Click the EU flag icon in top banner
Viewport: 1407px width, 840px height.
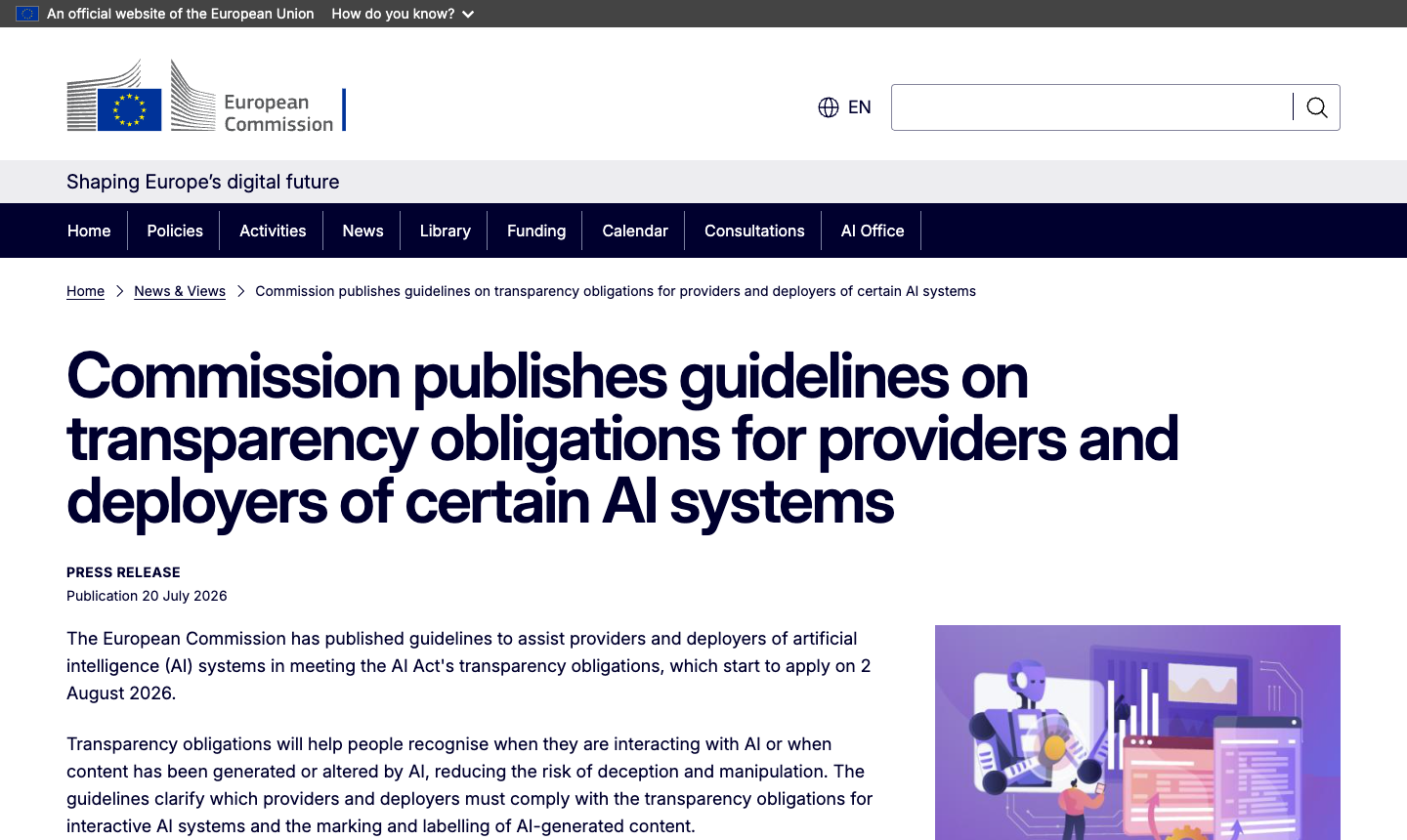click(x=27, y=14)
